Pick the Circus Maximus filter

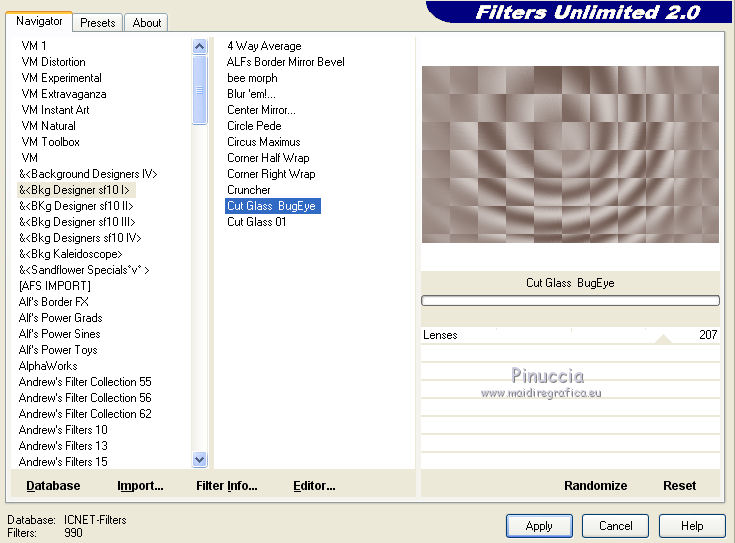coord(263,142)
